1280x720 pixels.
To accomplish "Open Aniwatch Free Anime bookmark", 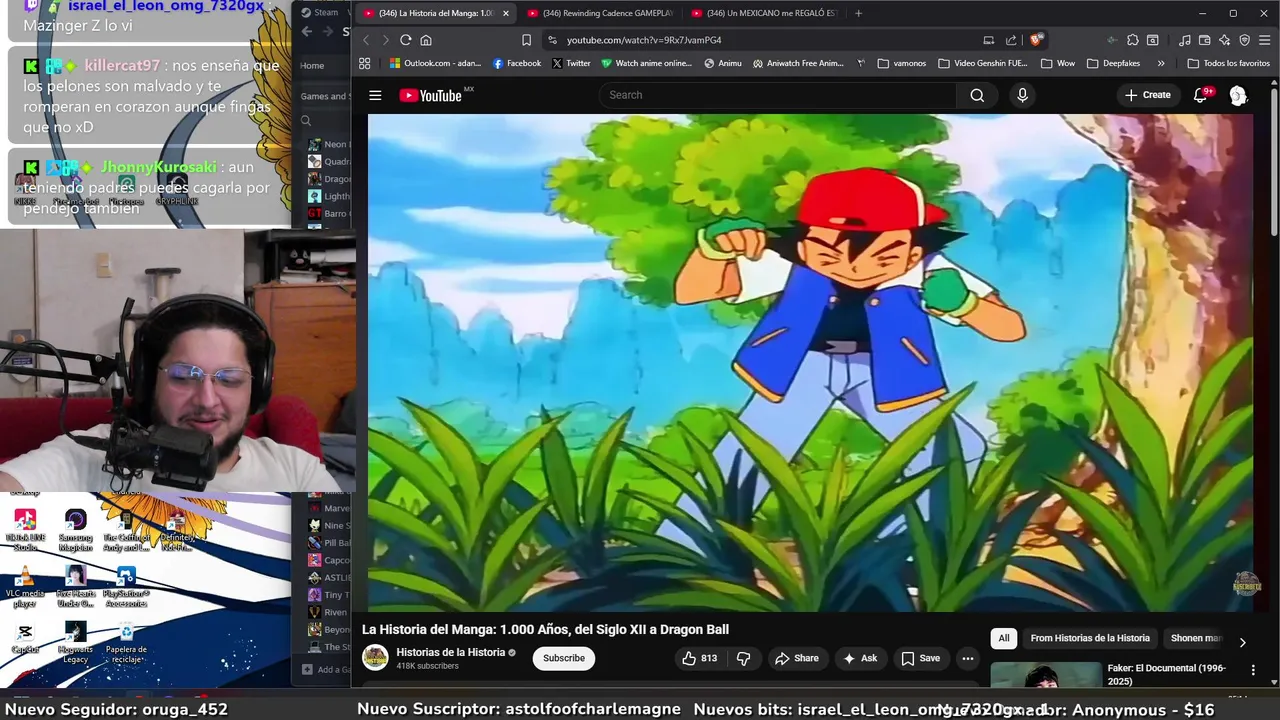I will [x=798, y=63].
